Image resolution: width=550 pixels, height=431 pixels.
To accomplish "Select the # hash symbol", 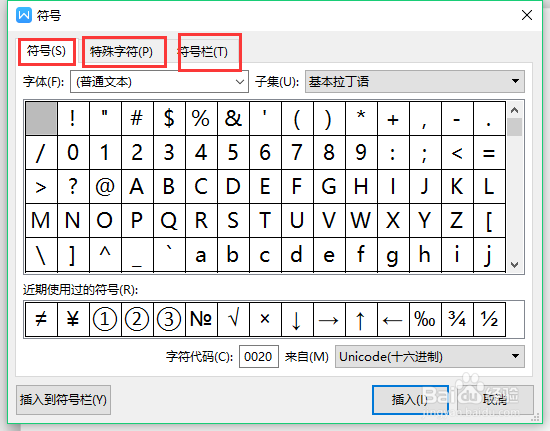I will coord(137,119).
